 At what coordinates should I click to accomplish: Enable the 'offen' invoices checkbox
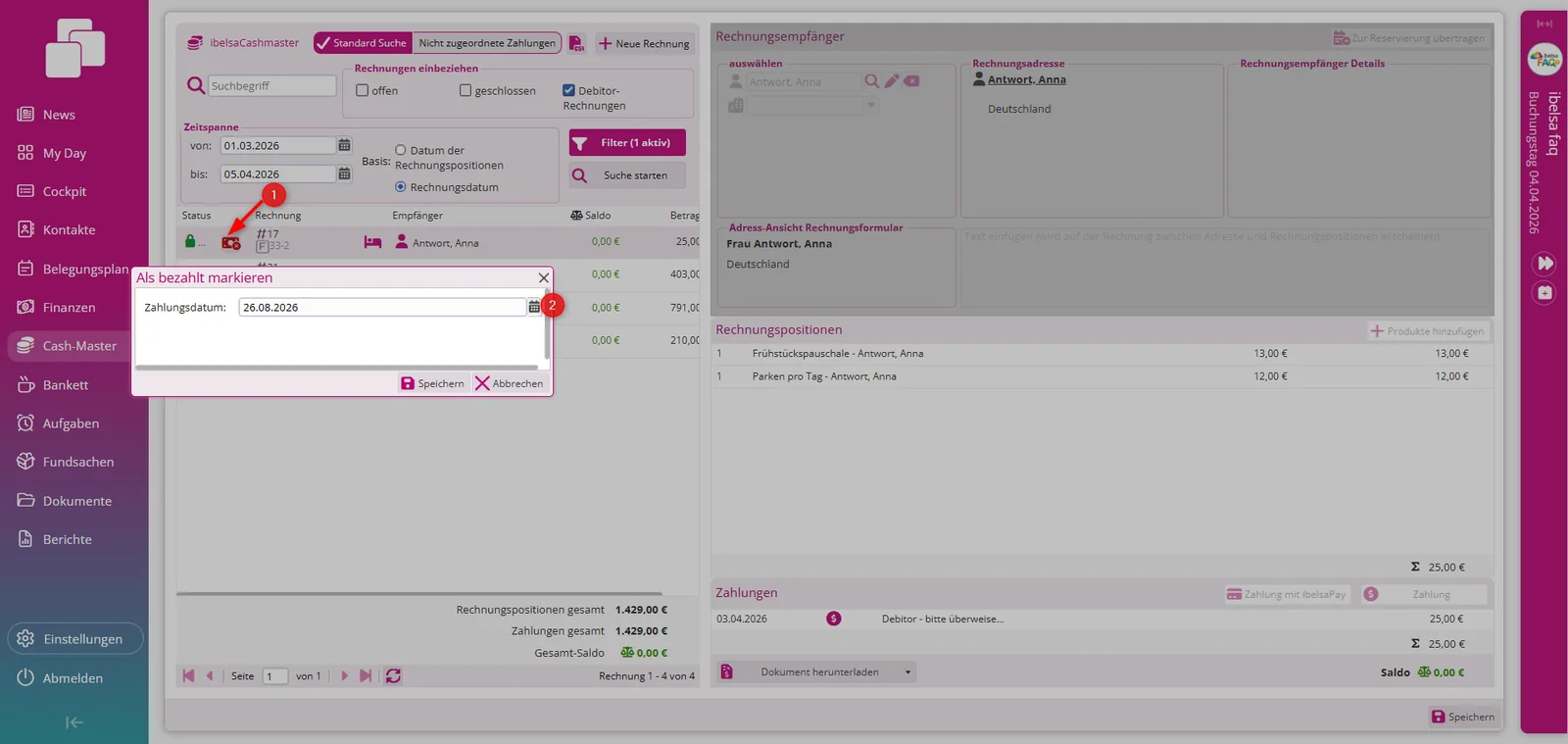[363, 90]
